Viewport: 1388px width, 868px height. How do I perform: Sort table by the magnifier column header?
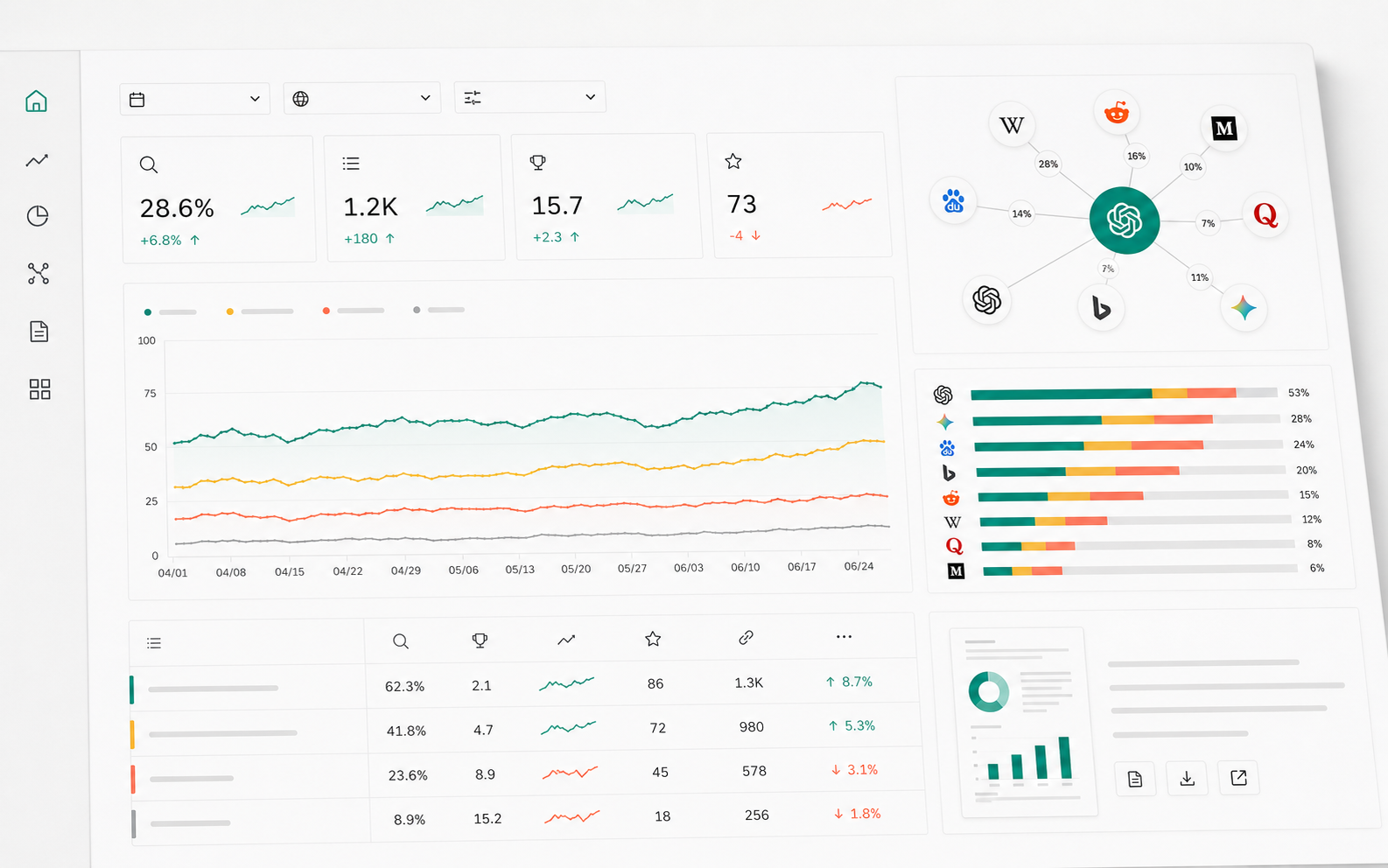(x=401, y=641)
